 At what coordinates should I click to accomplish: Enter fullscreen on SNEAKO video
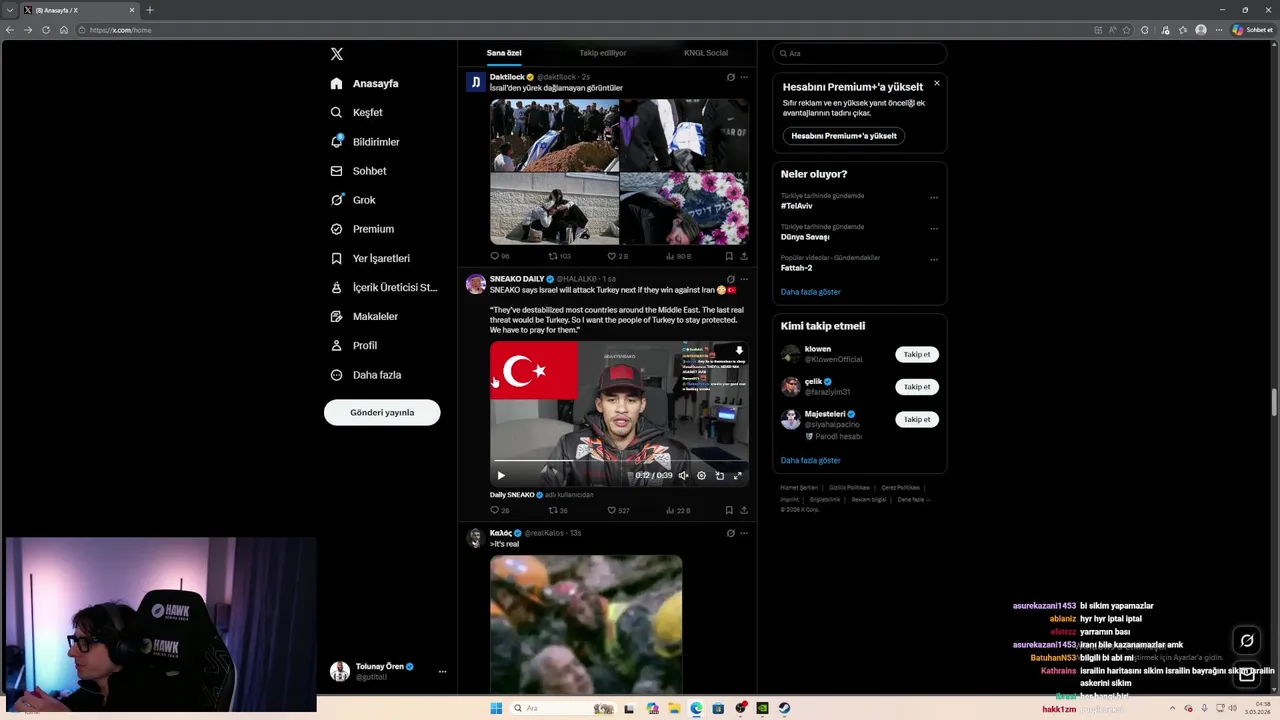click(x=738, y=476)
